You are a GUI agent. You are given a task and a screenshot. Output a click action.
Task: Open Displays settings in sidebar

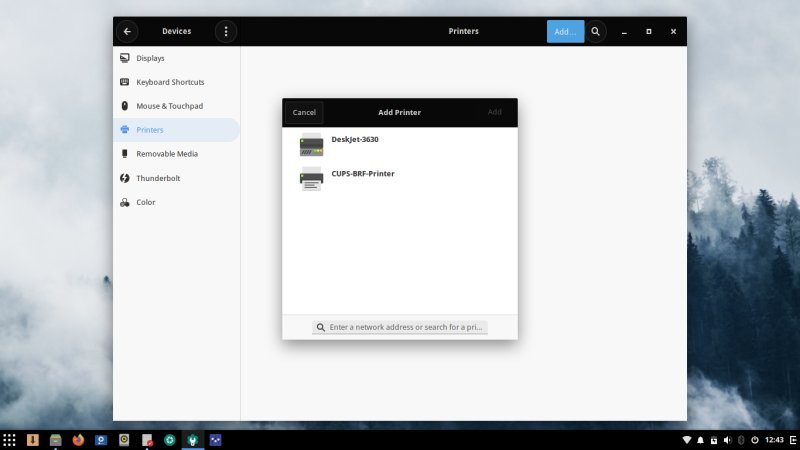click(x=150, y=58)
